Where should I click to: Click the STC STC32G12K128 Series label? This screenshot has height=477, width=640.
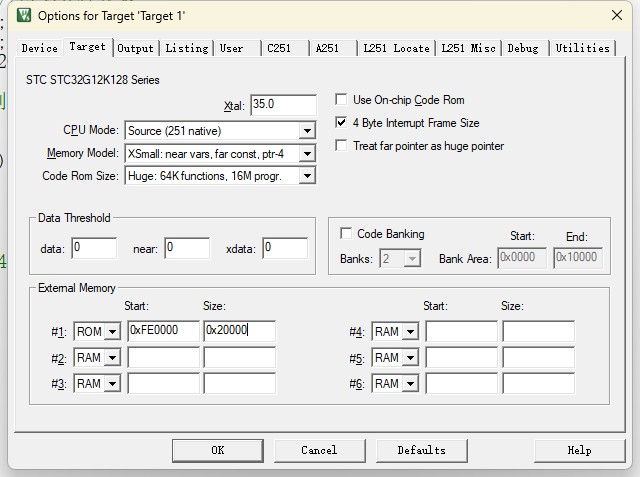click(x=93, y=80)
